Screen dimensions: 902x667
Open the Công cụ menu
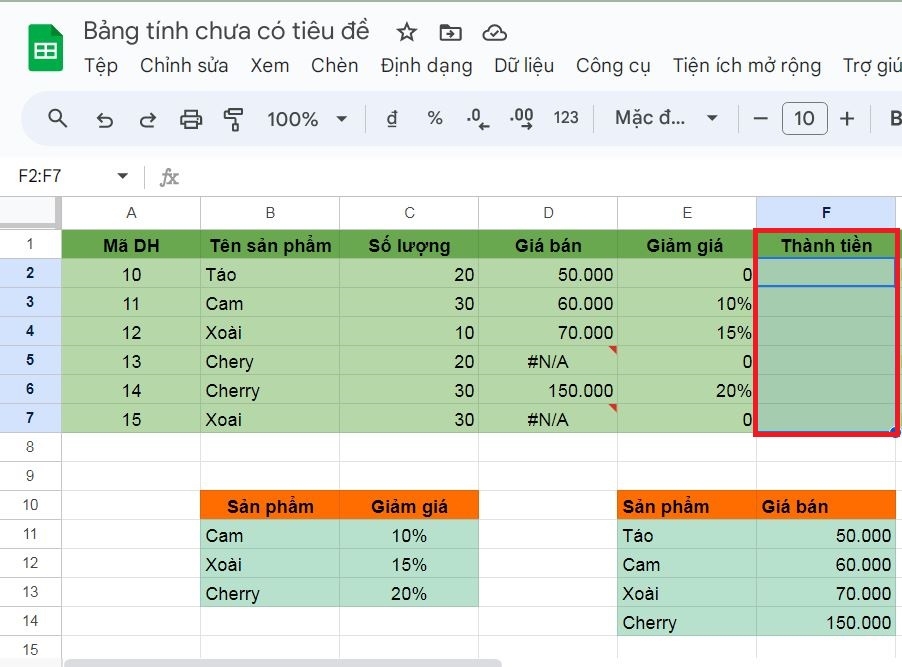(x=613, y=66)
